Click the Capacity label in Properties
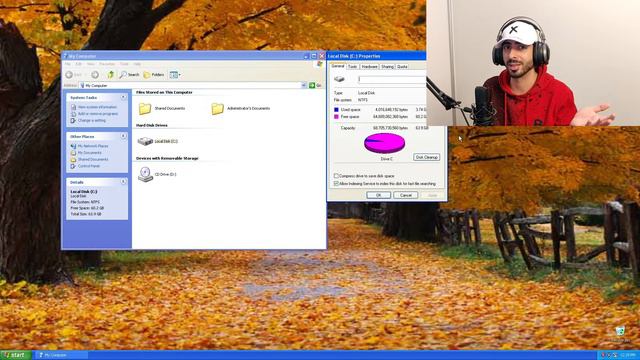The width and height of the screenshot is (640, 360). click(348, 128)
